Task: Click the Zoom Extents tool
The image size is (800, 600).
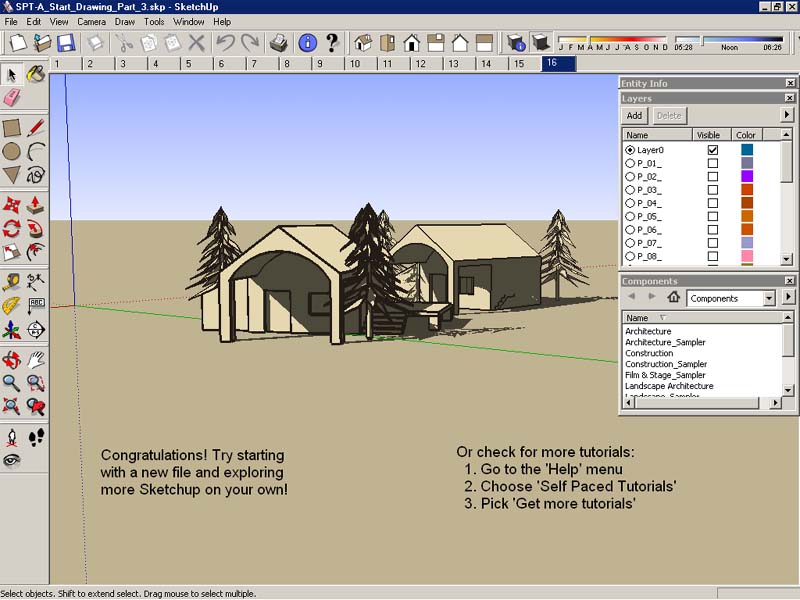Action: pyautogui.click(x=12, y=407)
